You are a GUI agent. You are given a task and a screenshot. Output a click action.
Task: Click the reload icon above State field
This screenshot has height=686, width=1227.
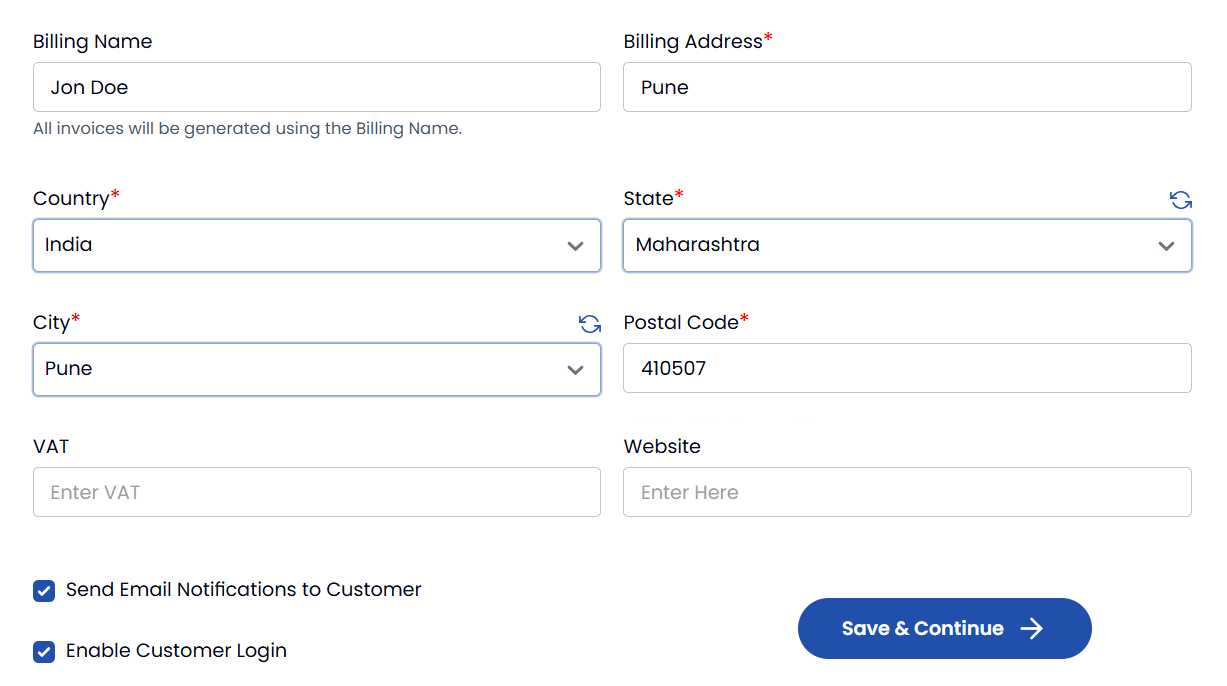pos(1181,199)
